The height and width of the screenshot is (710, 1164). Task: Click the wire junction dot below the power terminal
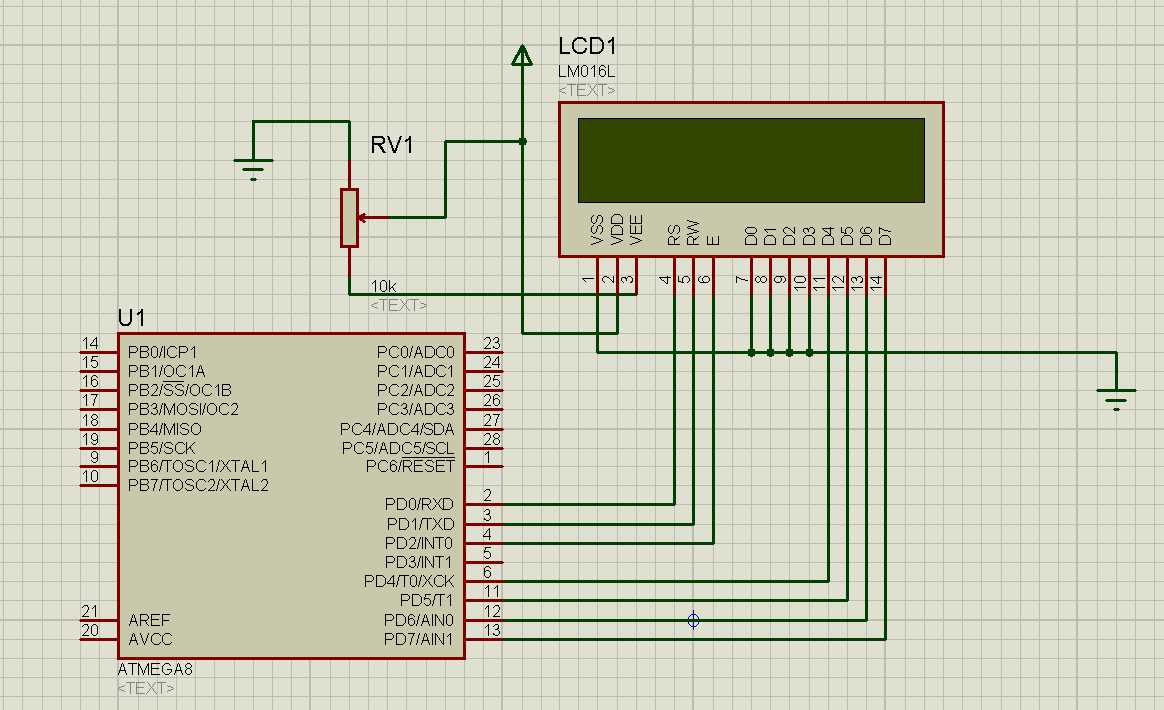[x=523, y=141]
